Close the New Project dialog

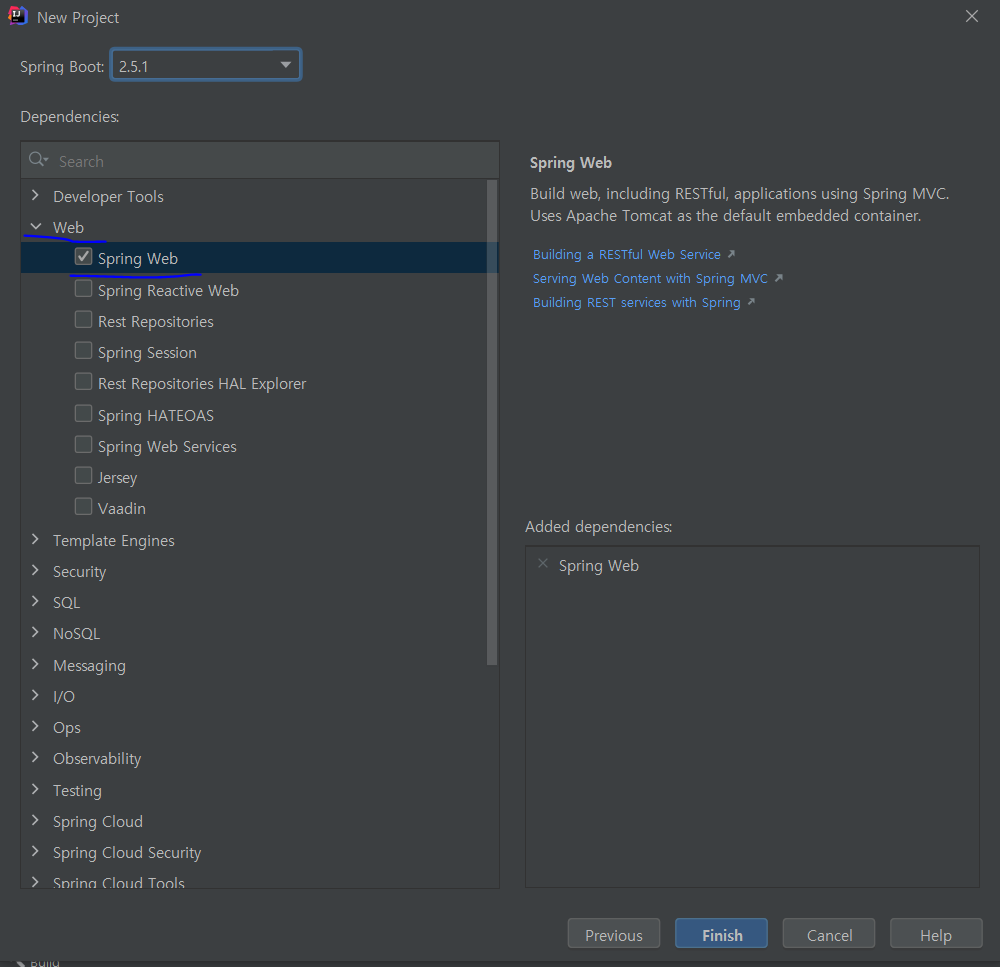[971, 17]
